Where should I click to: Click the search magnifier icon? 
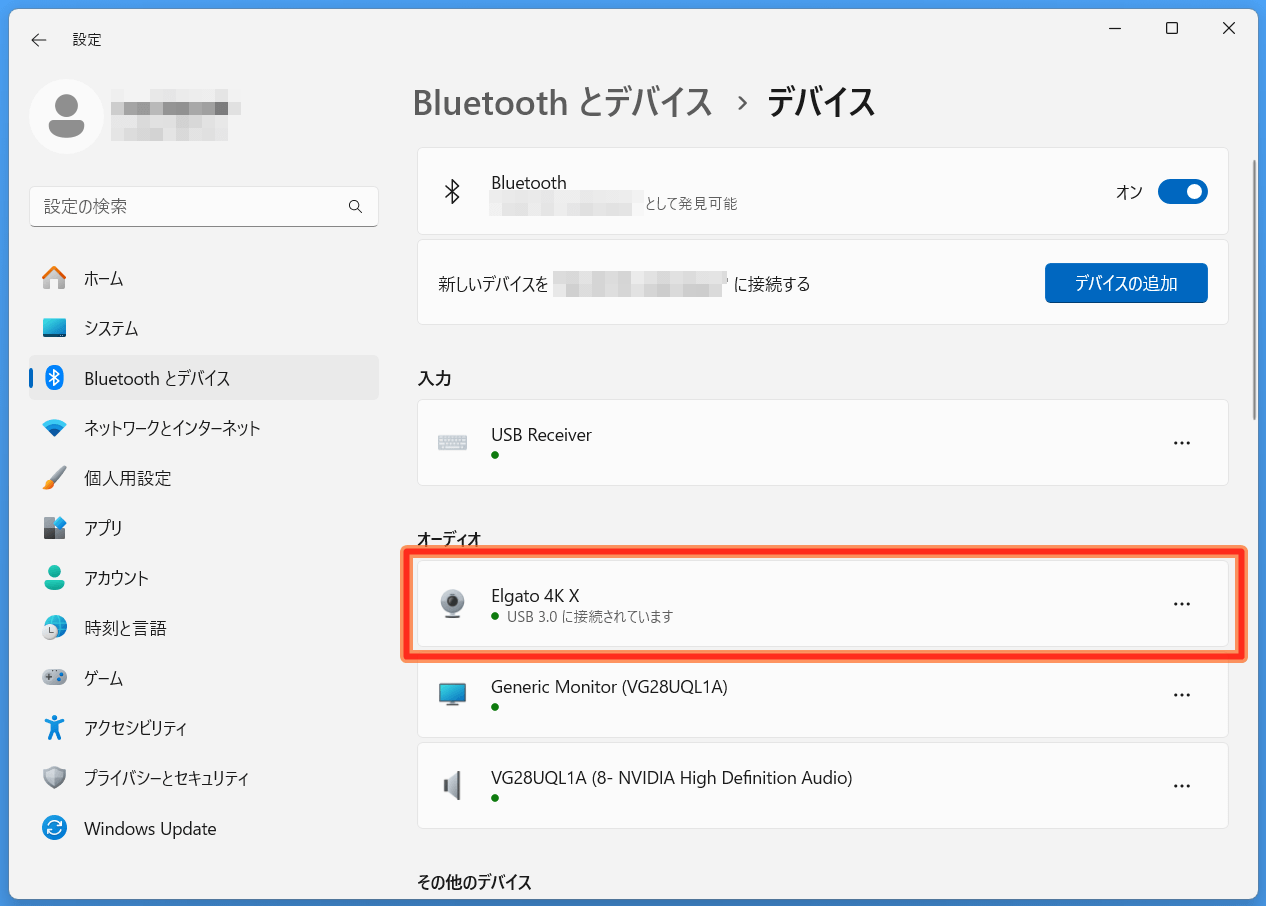click(x=355, y=207)
